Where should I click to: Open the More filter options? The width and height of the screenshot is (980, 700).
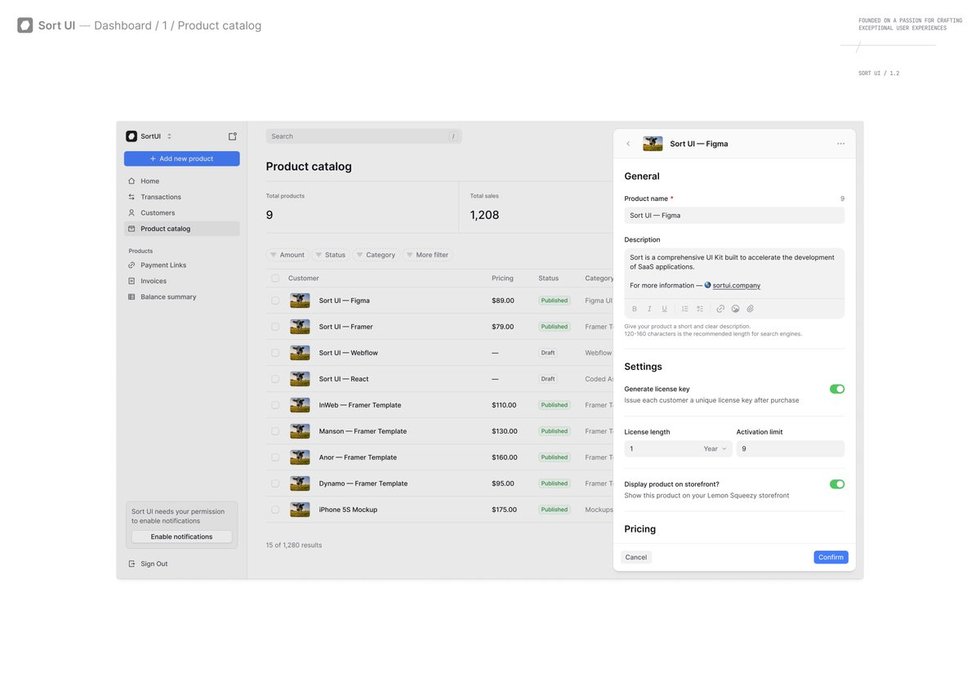click(x=428, y=255)
